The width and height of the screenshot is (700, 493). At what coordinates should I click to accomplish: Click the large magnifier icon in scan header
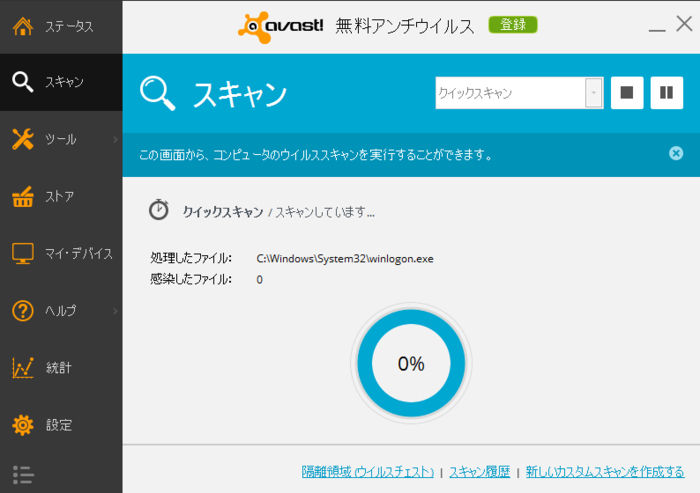(158, 93)
